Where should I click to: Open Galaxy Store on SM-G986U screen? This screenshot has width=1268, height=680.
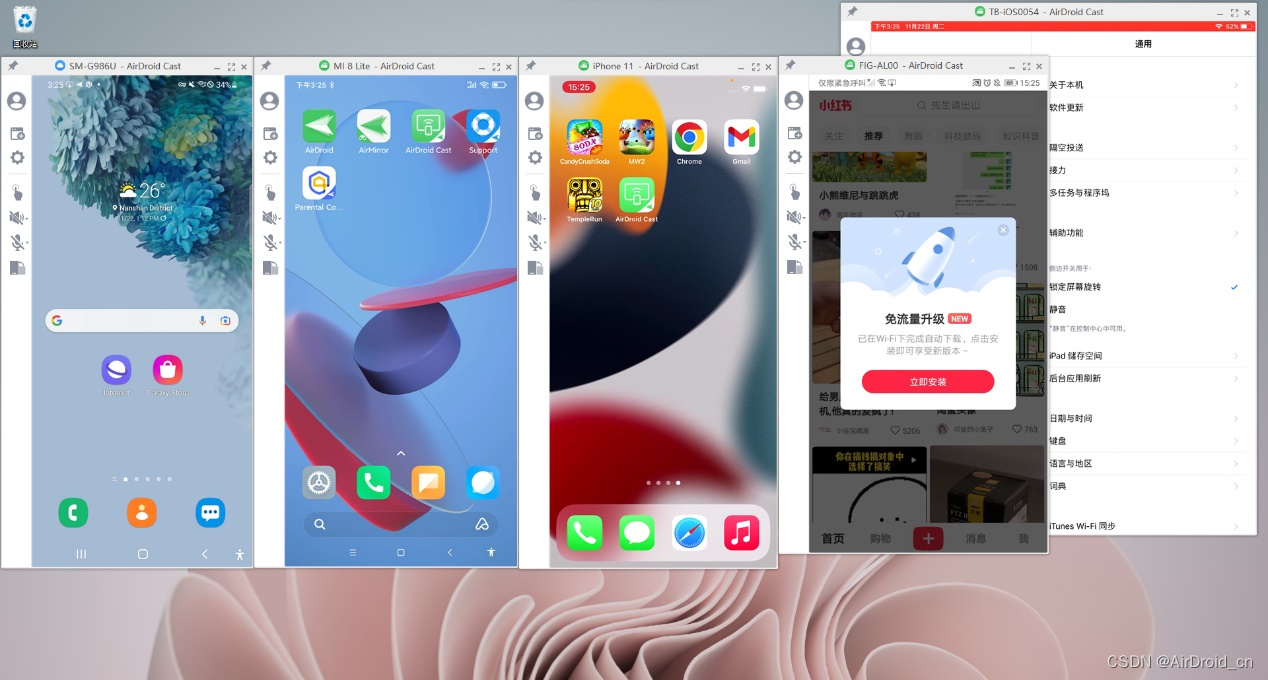tap(167, 370)
